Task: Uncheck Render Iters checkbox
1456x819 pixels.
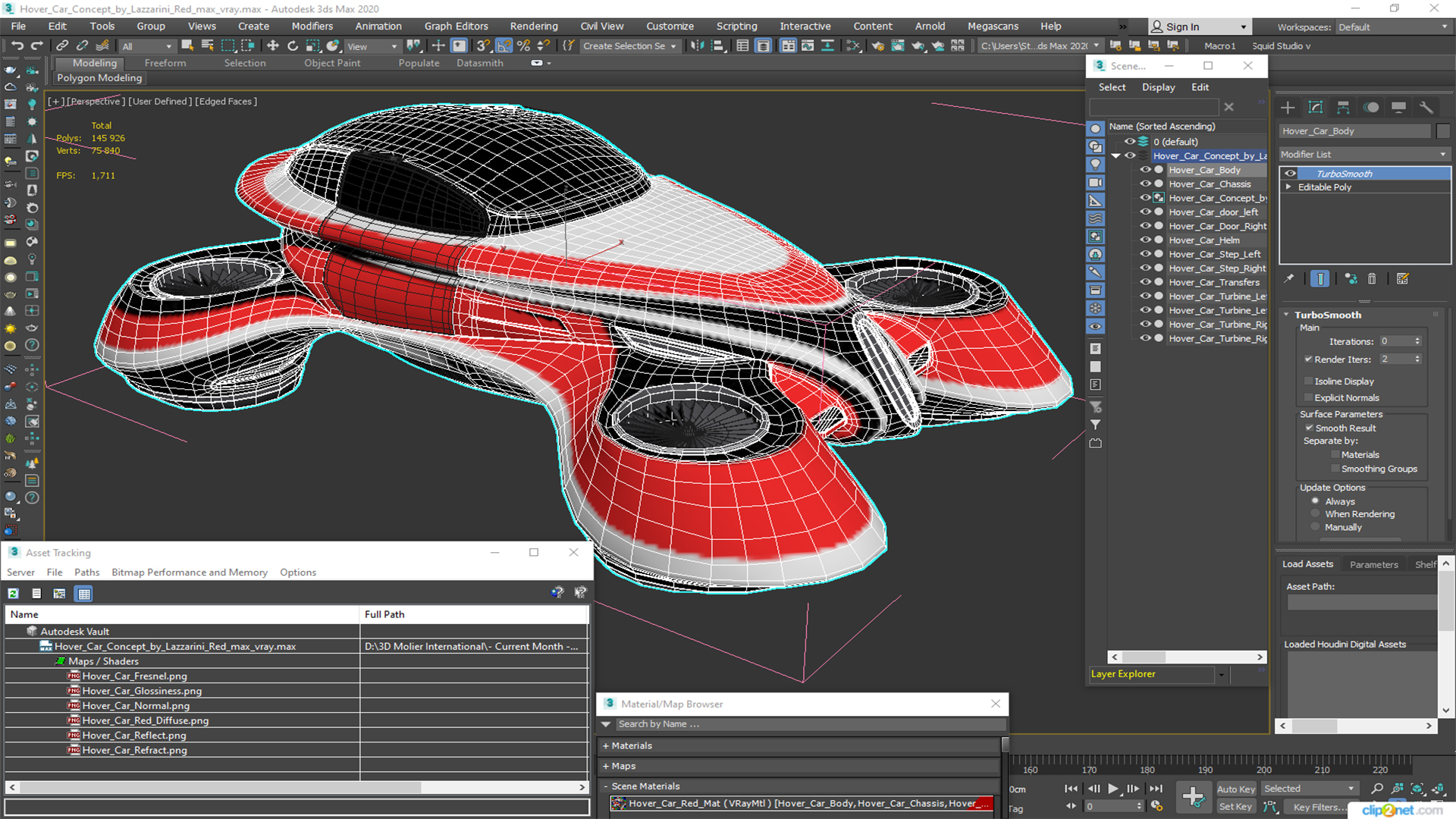Action: (1308, 359)
